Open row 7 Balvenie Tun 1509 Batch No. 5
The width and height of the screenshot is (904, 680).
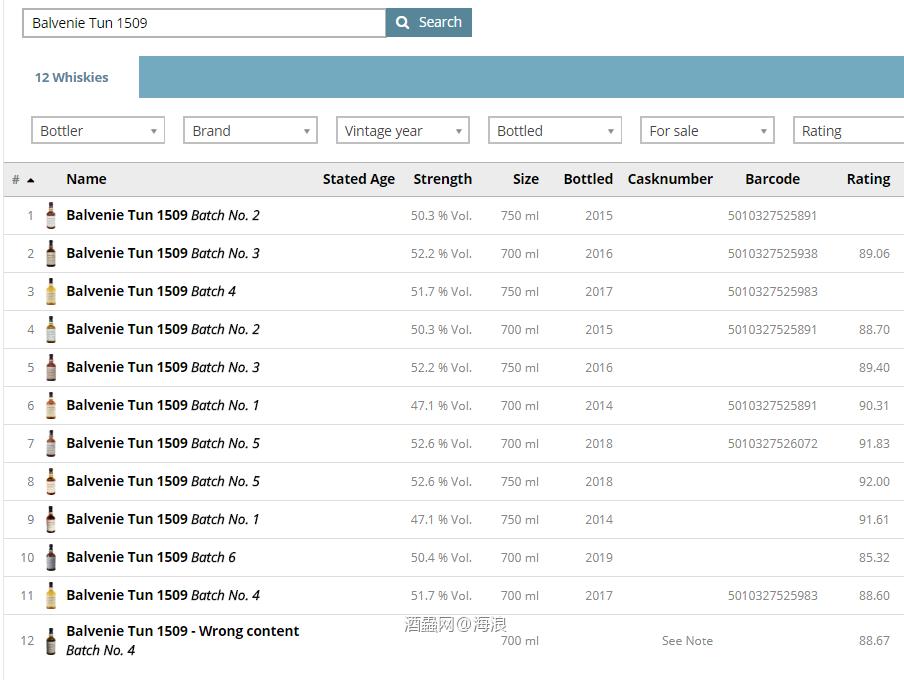click(x=163, y=444)
